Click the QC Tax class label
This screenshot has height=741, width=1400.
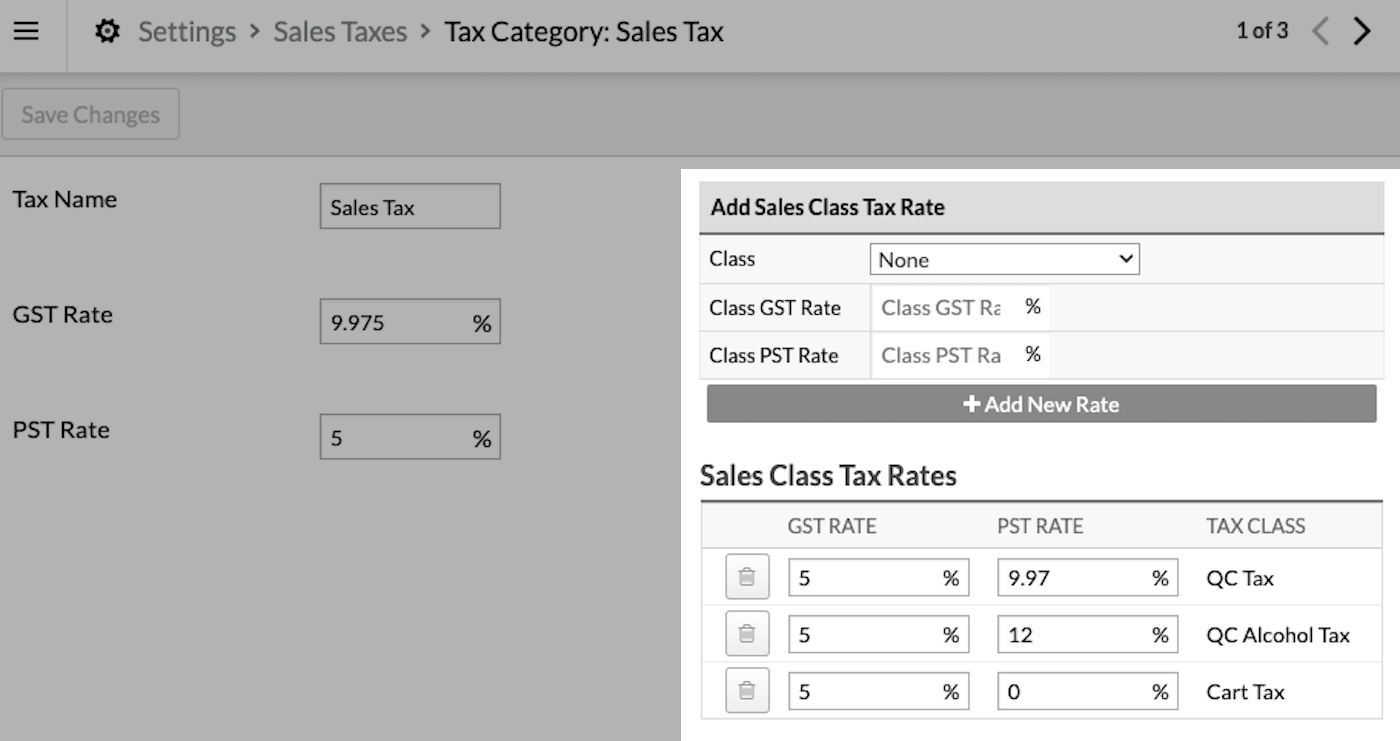pyautogui.click(x=1240, y=578)
